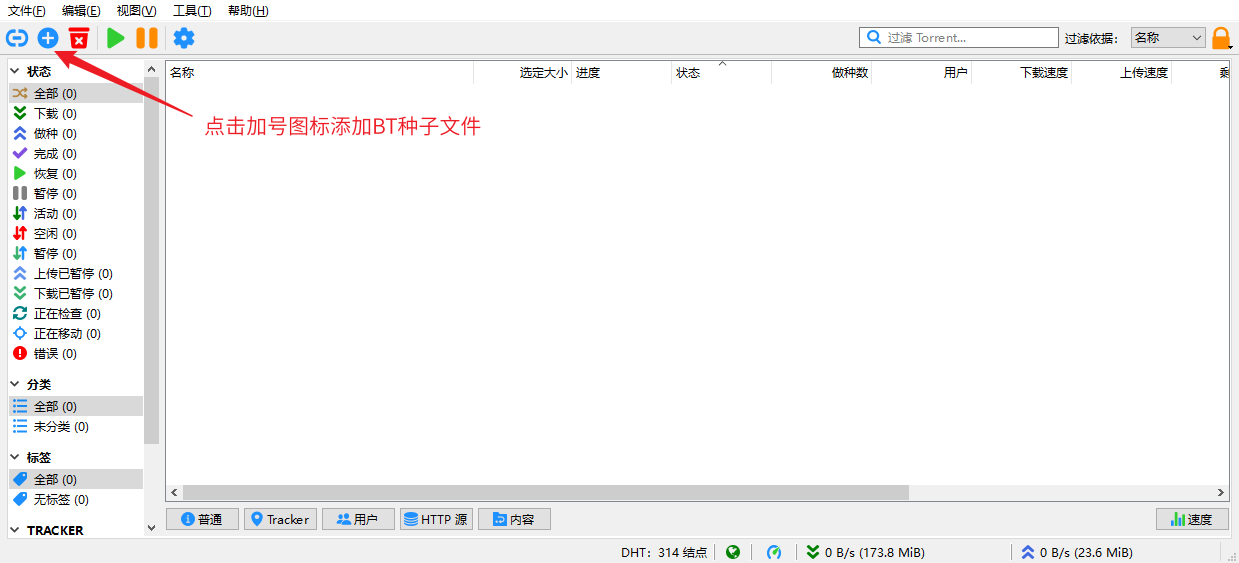Open settings via the blue gear icon
Image resolution: width=1239 pixels, height=563 pixels.
[x=184, y=38]
